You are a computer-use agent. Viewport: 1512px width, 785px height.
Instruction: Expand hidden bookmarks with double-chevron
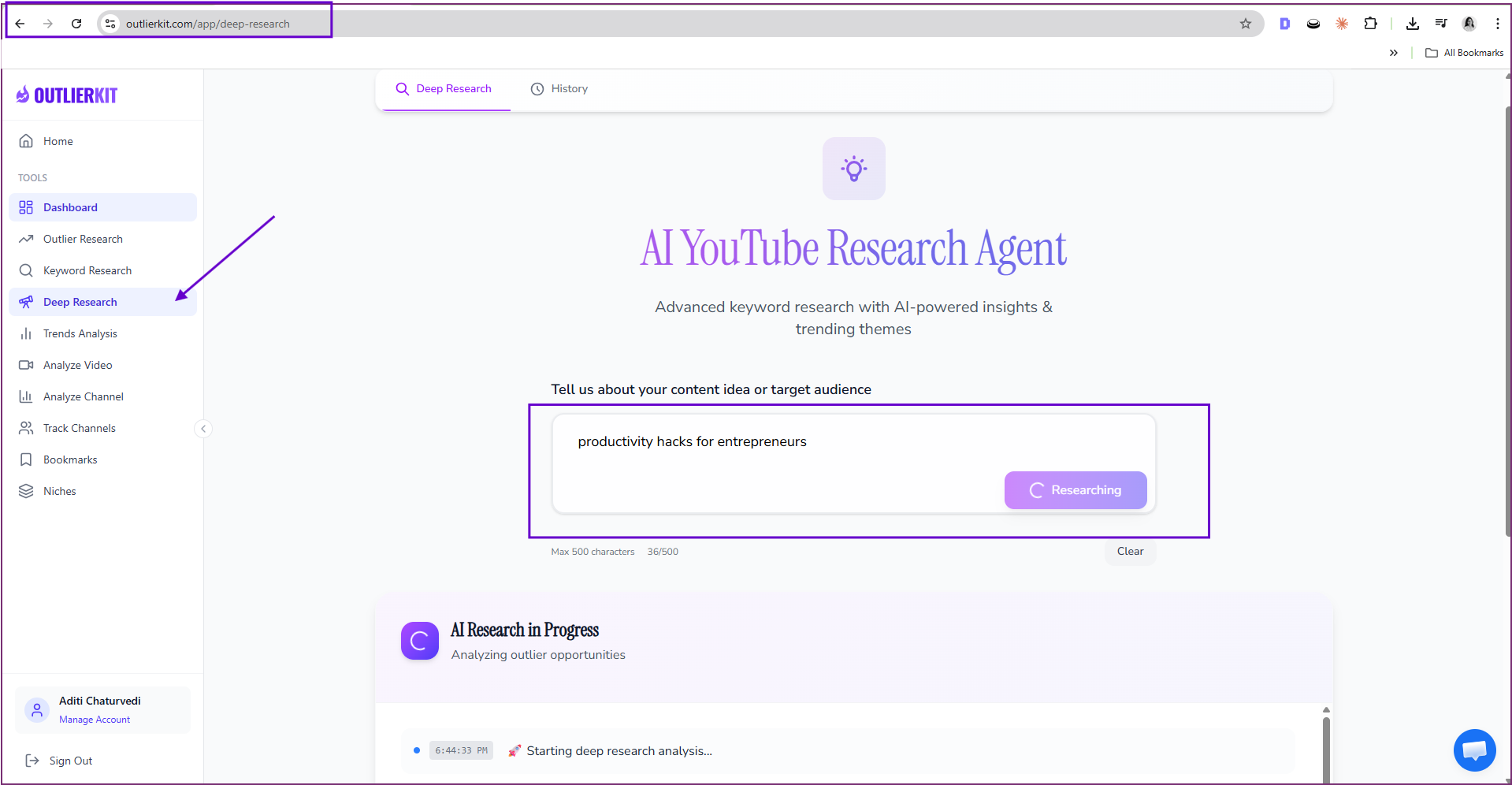[x=1393, y=53]
